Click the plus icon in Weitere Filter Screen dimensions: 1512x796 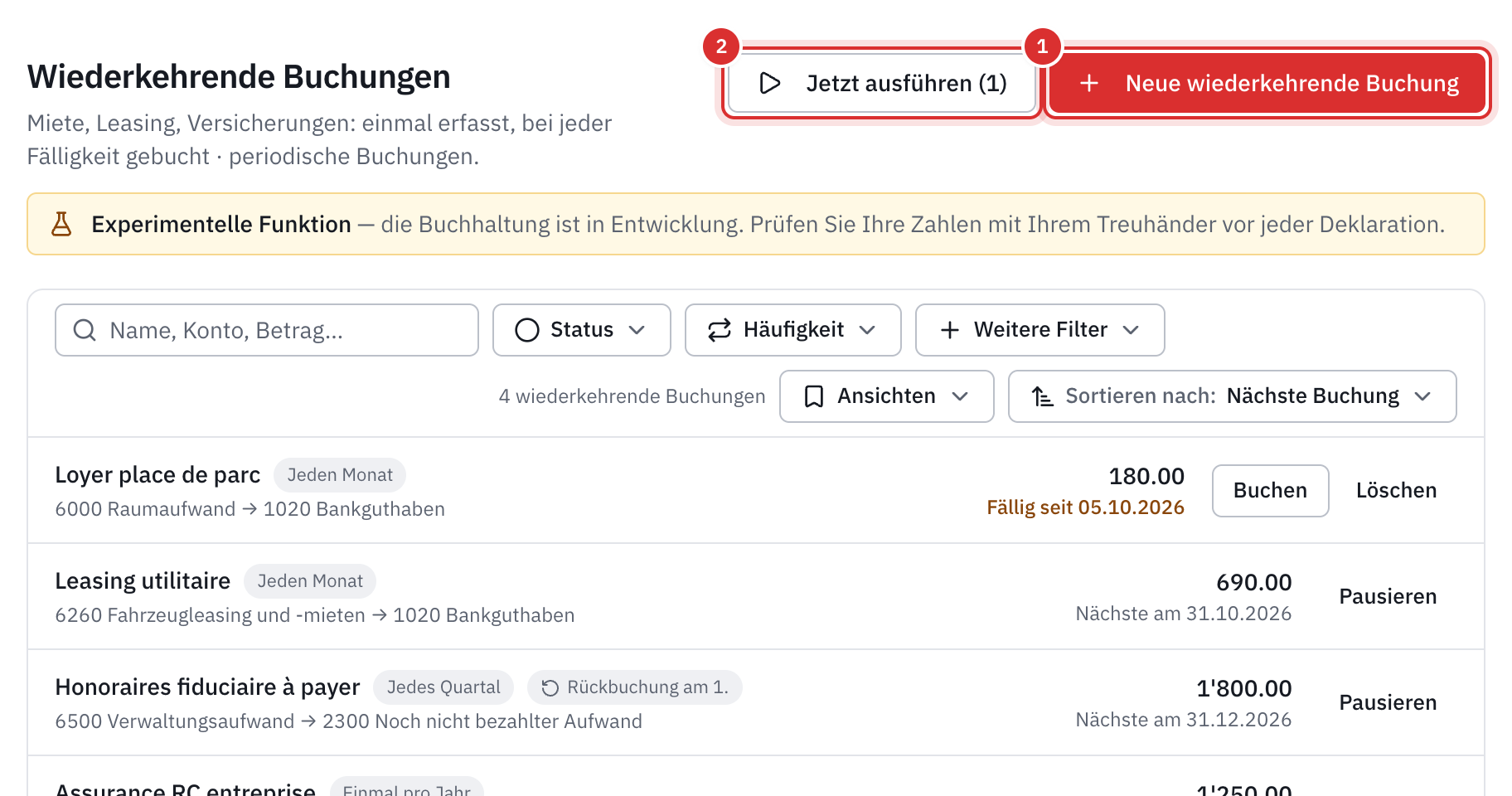[950, 330]
